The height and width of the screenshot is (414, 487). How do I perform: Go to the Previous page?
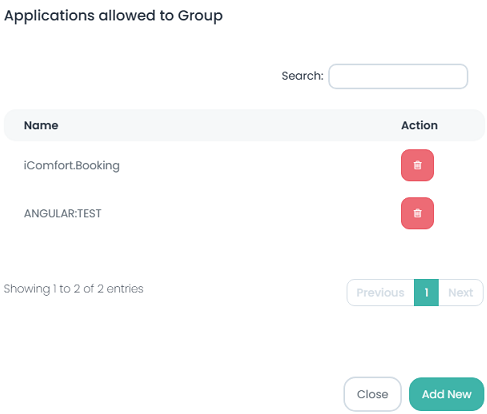[x=380, y=292]
